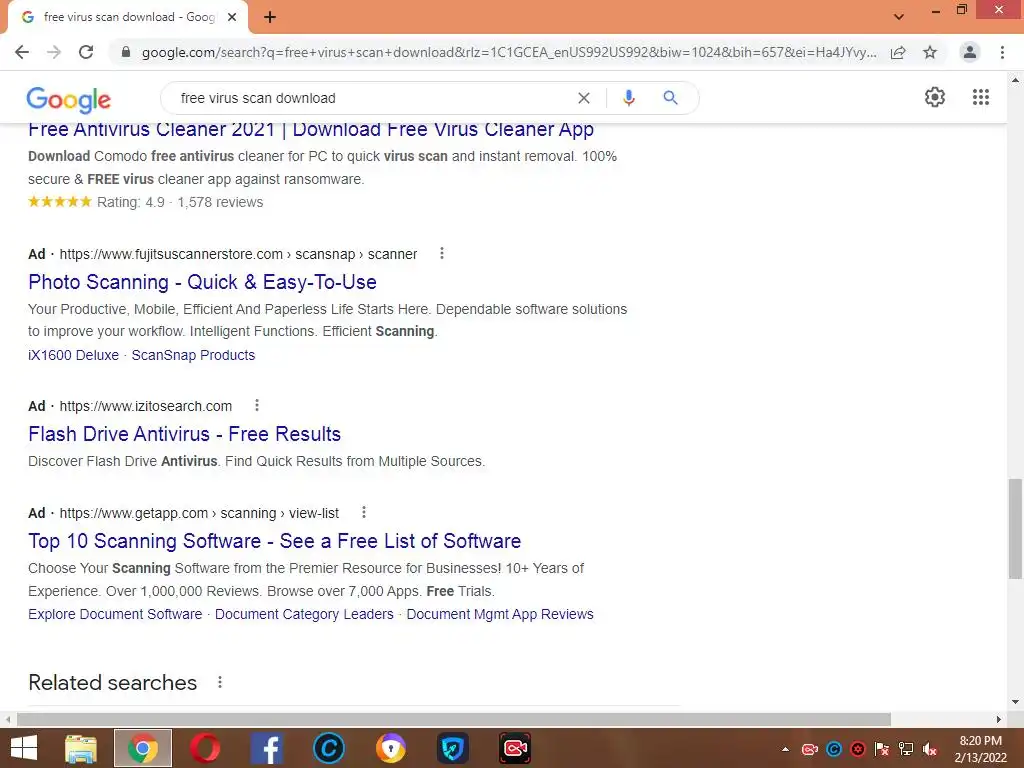Click the muted volume tray icon
1024x768 pixels.
tap(930, 750)
